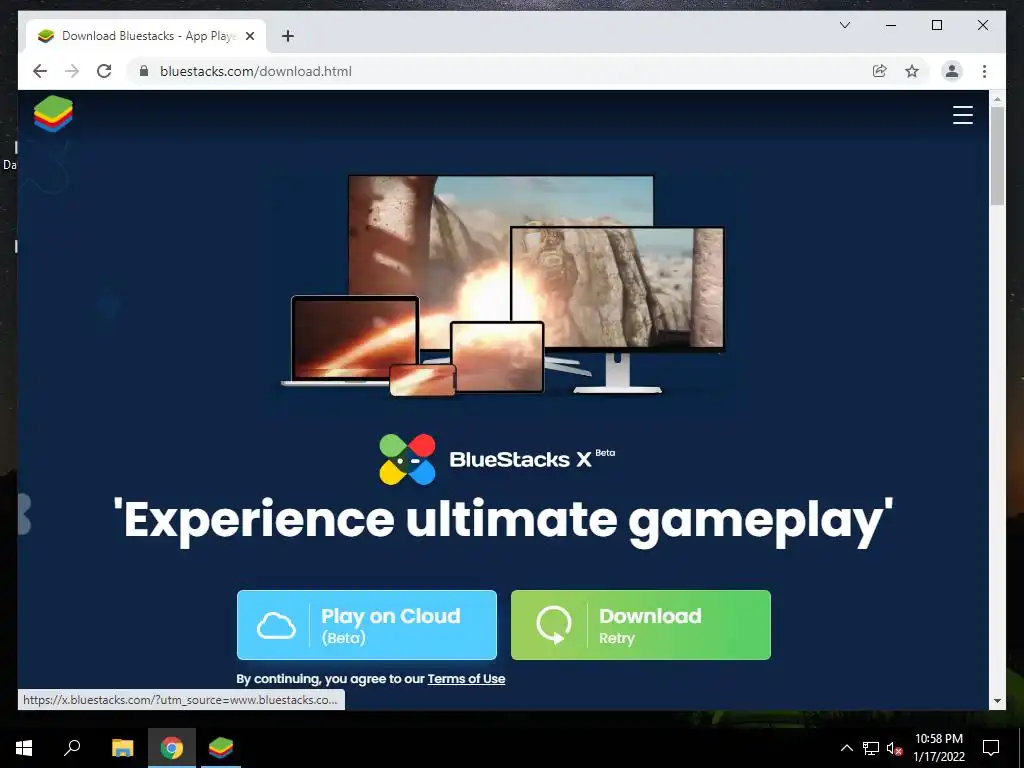
Task: Open the Terms of Use link
Action: tap(466, 679)
